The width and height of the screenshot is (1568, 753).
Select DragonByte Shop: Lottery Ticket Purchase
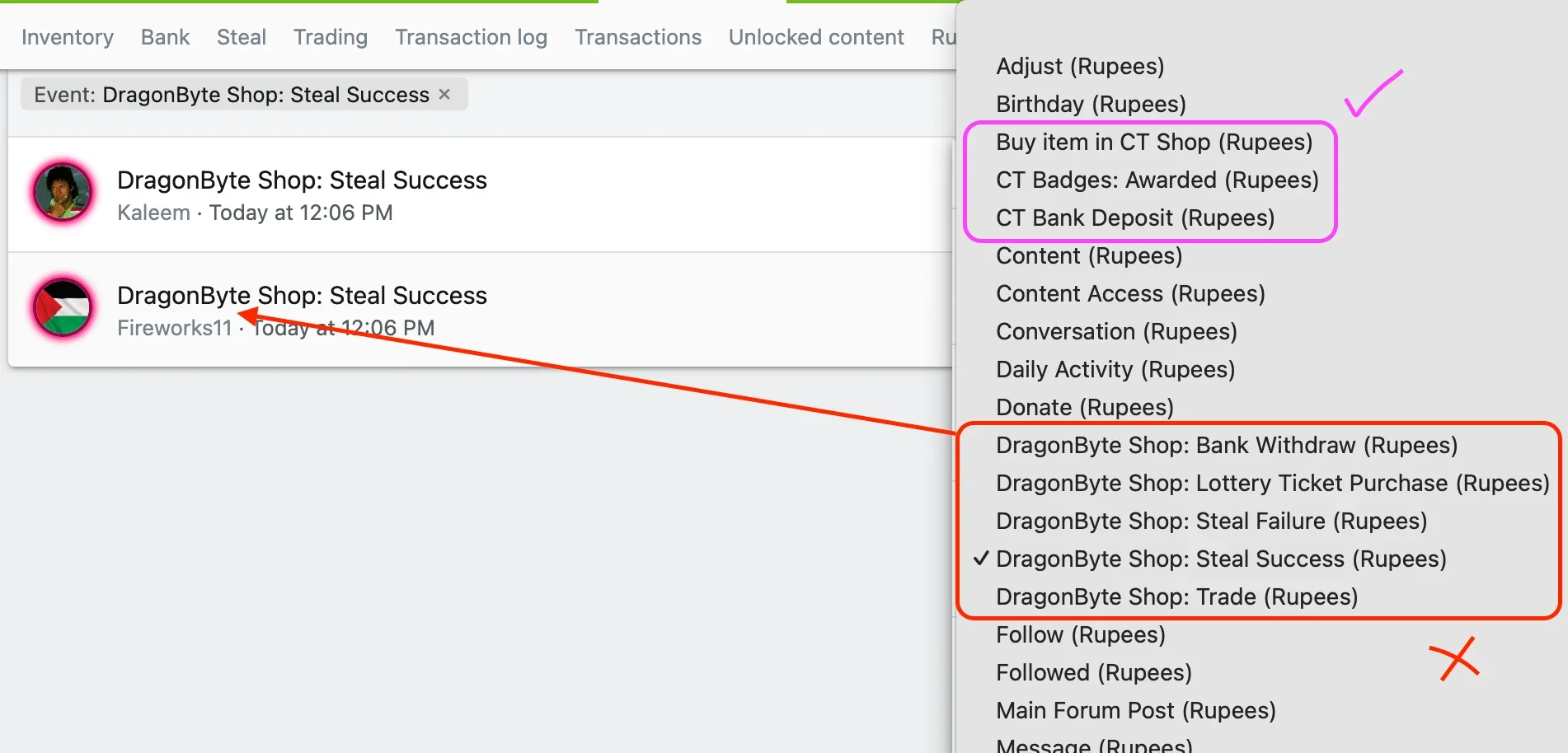click(1272, 483)
